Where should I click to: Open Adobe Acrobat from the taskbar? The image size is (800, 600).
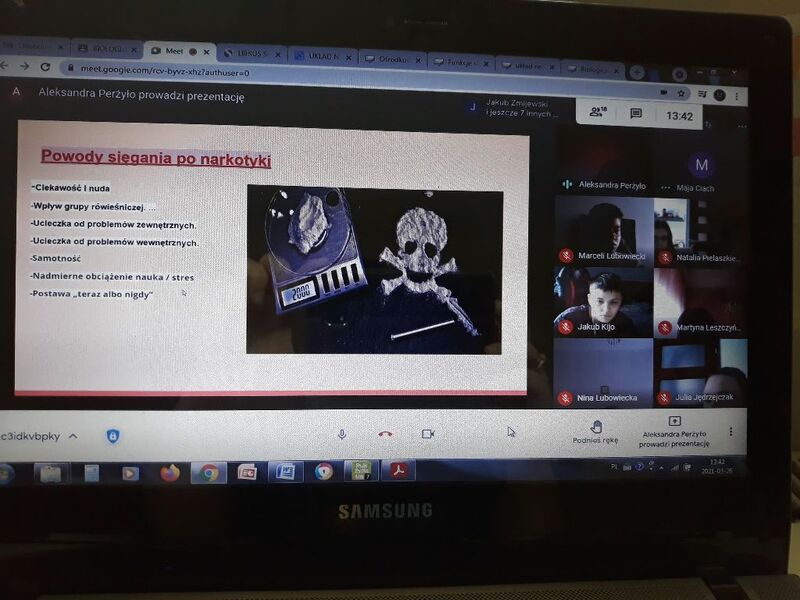tap(399, 470)
